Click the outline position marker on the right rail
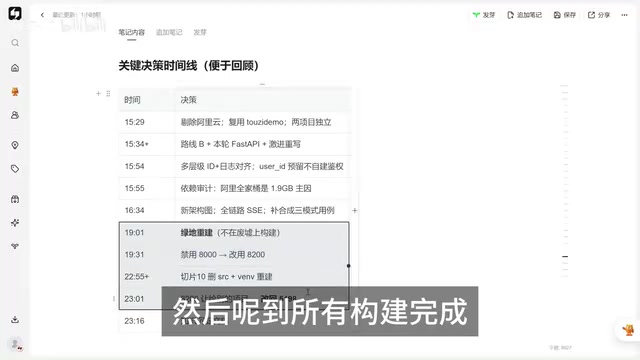 (565, 257)
